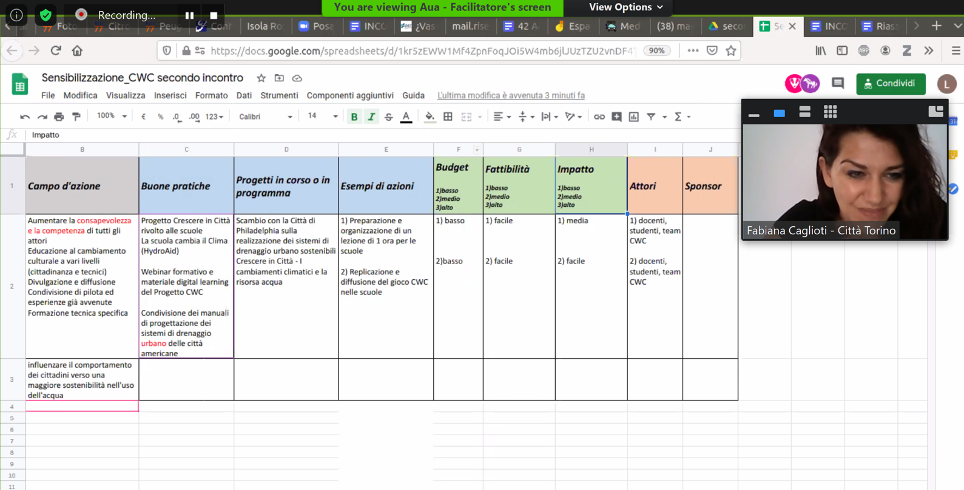This screenshot has width=964, height=490.
Task: Select the Campo d'azione header cell
Action: click(x=82, y=186)
